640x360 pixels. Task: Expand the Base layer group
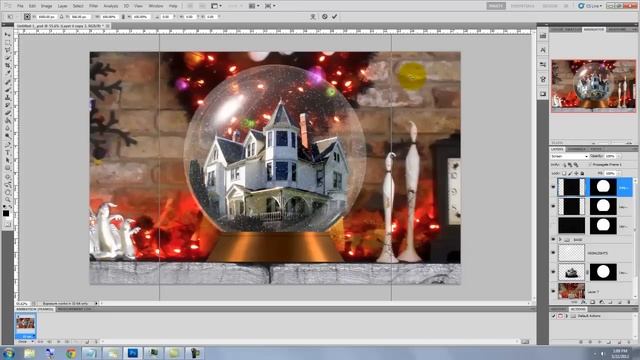[x=560, y=240]
